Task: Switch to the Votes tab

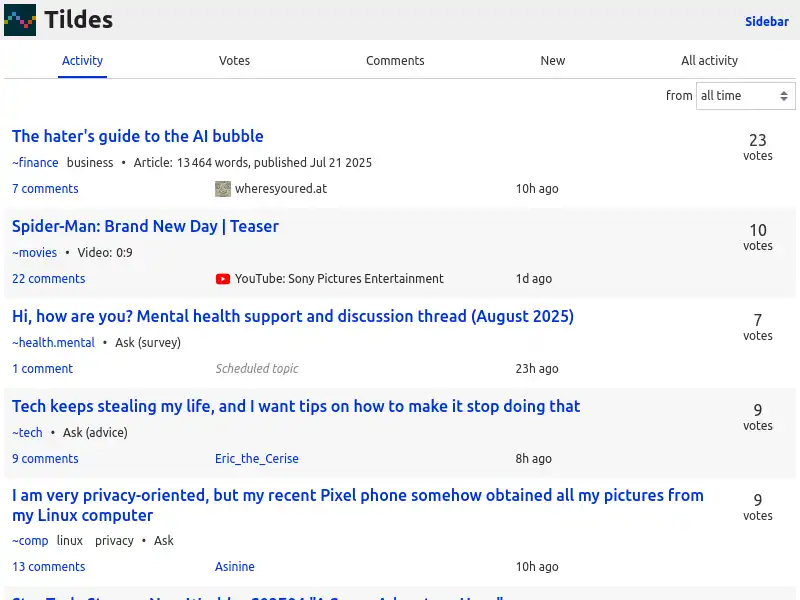Action: coord(234,61)
